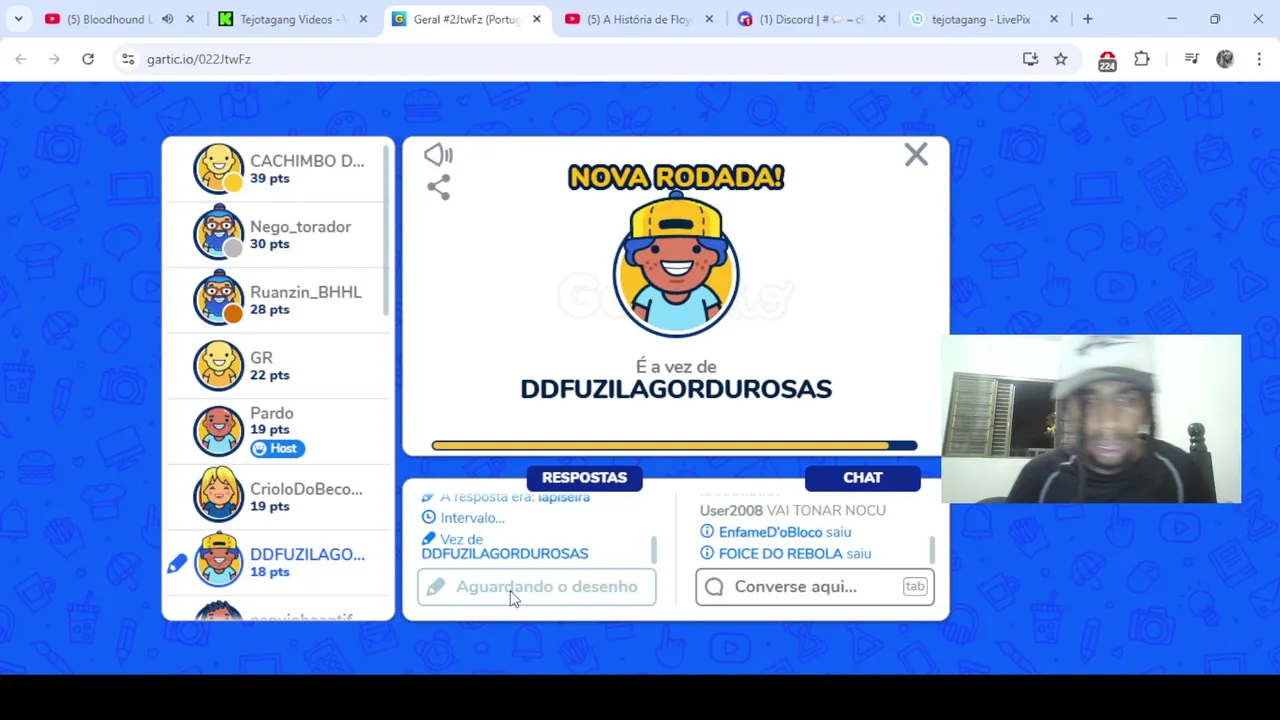The width and height of the screenshot is (1280, 720).
Task: Click the chat bubble icon in chat input
Action: coord(714,587)
